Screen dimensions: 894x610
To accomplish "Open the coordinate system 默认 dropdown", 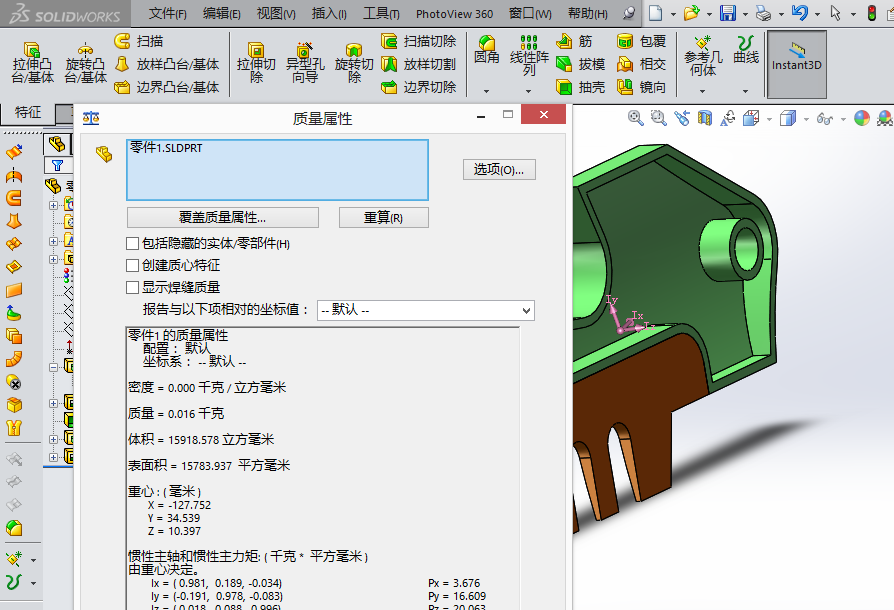I will click(425, 310).
